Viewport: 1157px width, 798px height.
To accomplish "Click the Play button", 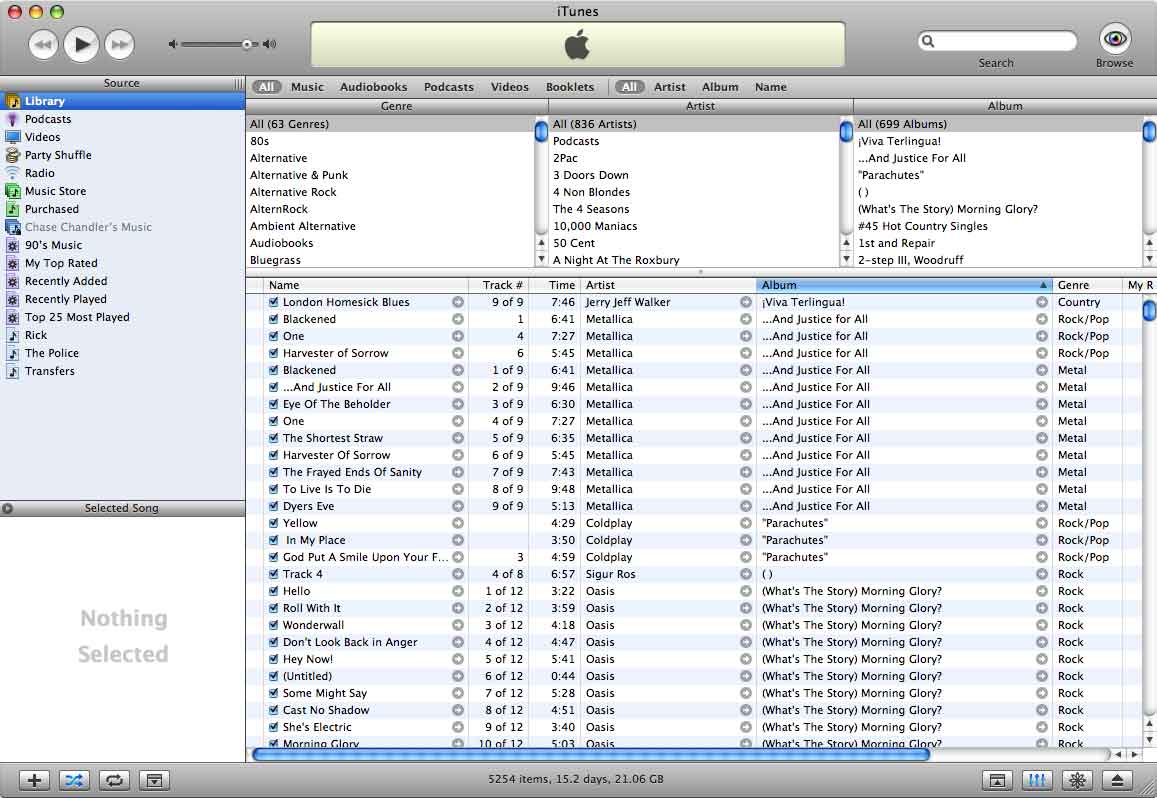I will click(x=81, y=44).
